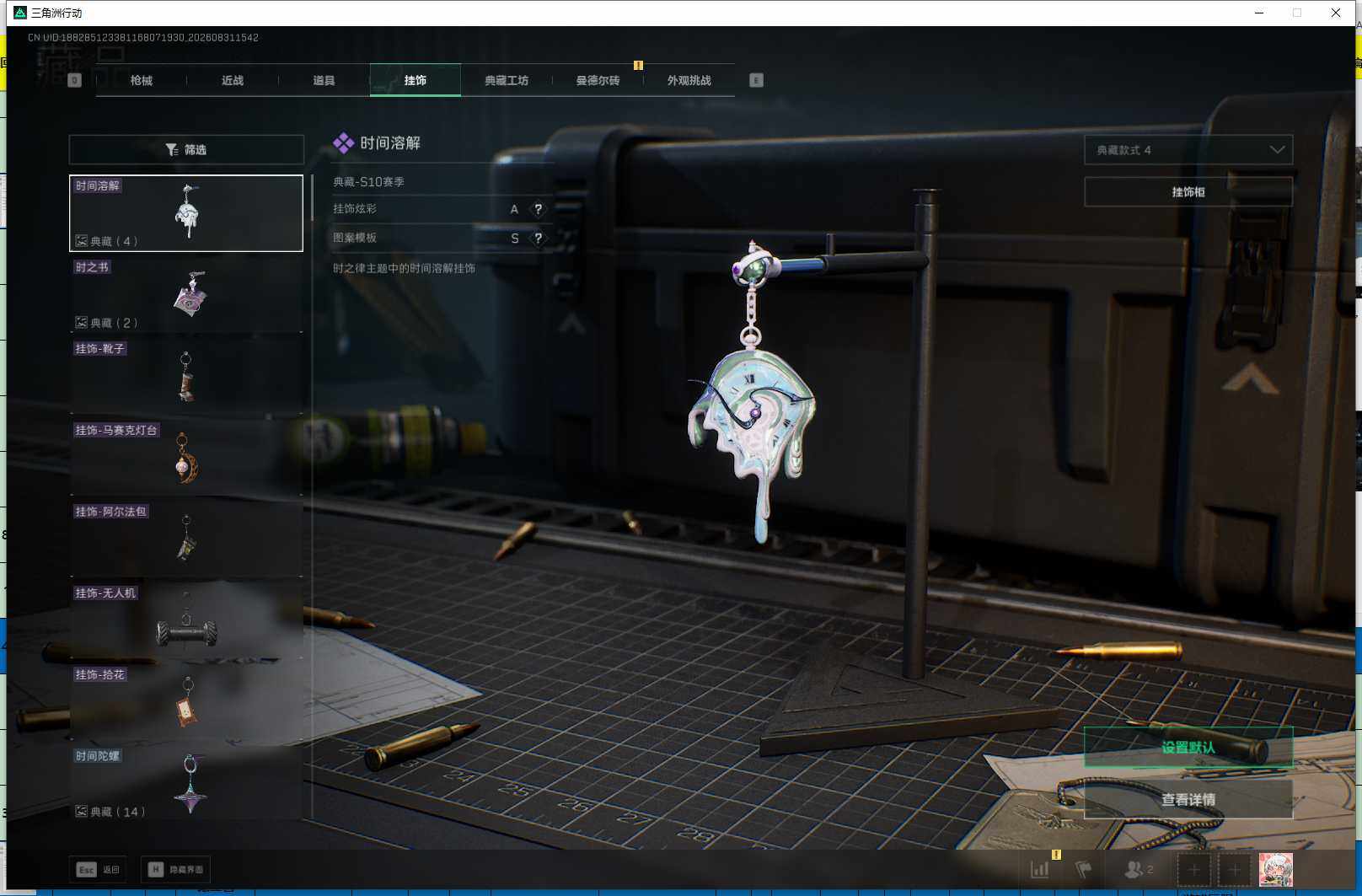Click the 图案模板 label

[x=355, y=239]
